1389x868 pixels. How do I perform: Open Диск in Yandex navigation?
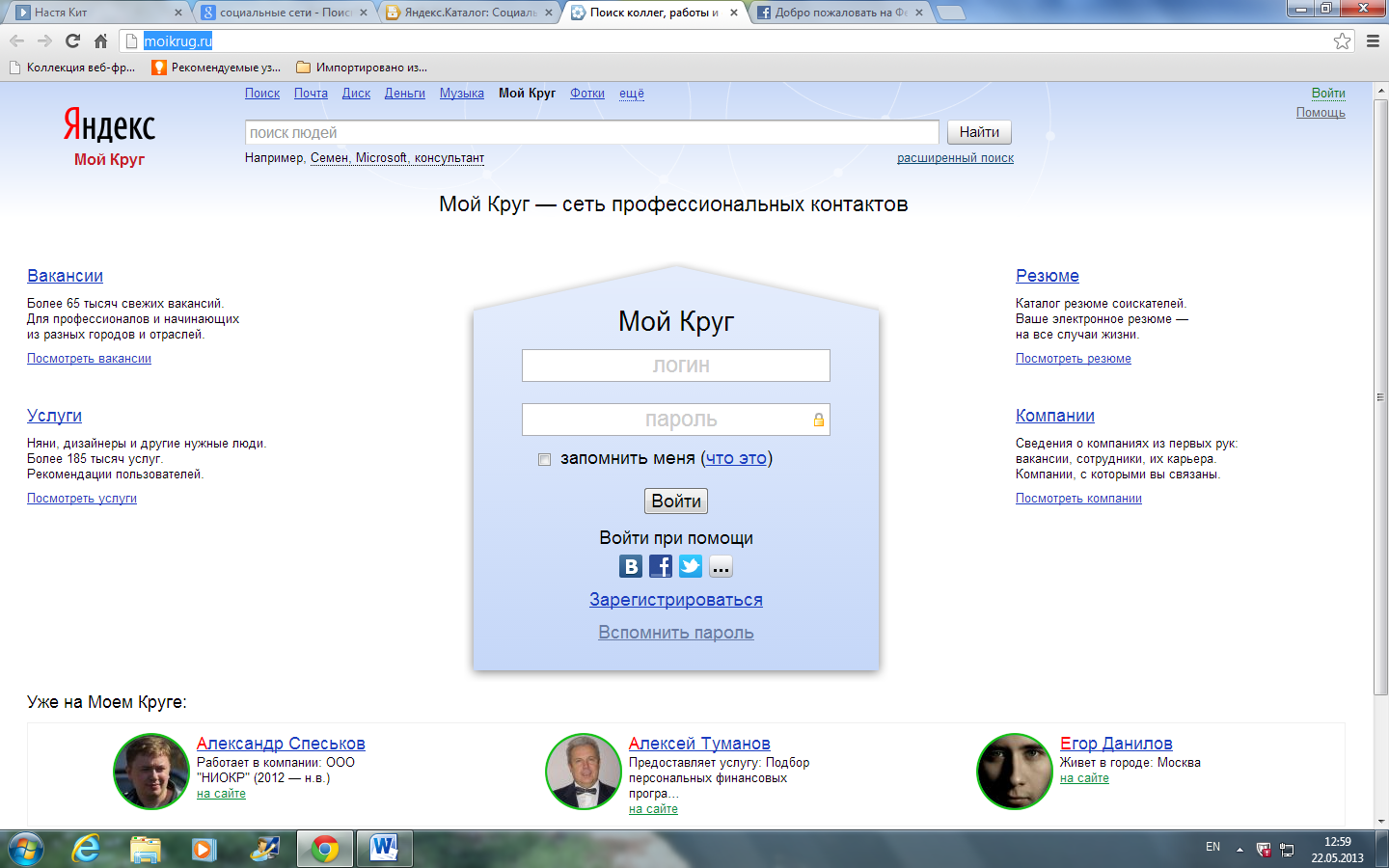point(356,94)
